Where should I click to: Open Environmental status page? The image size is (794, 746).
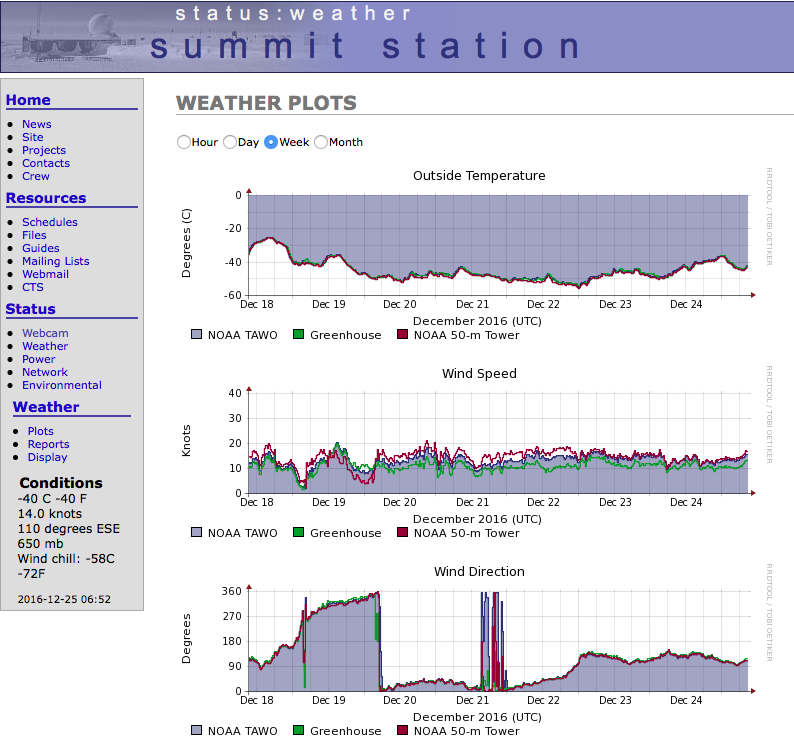click(62, 385)
